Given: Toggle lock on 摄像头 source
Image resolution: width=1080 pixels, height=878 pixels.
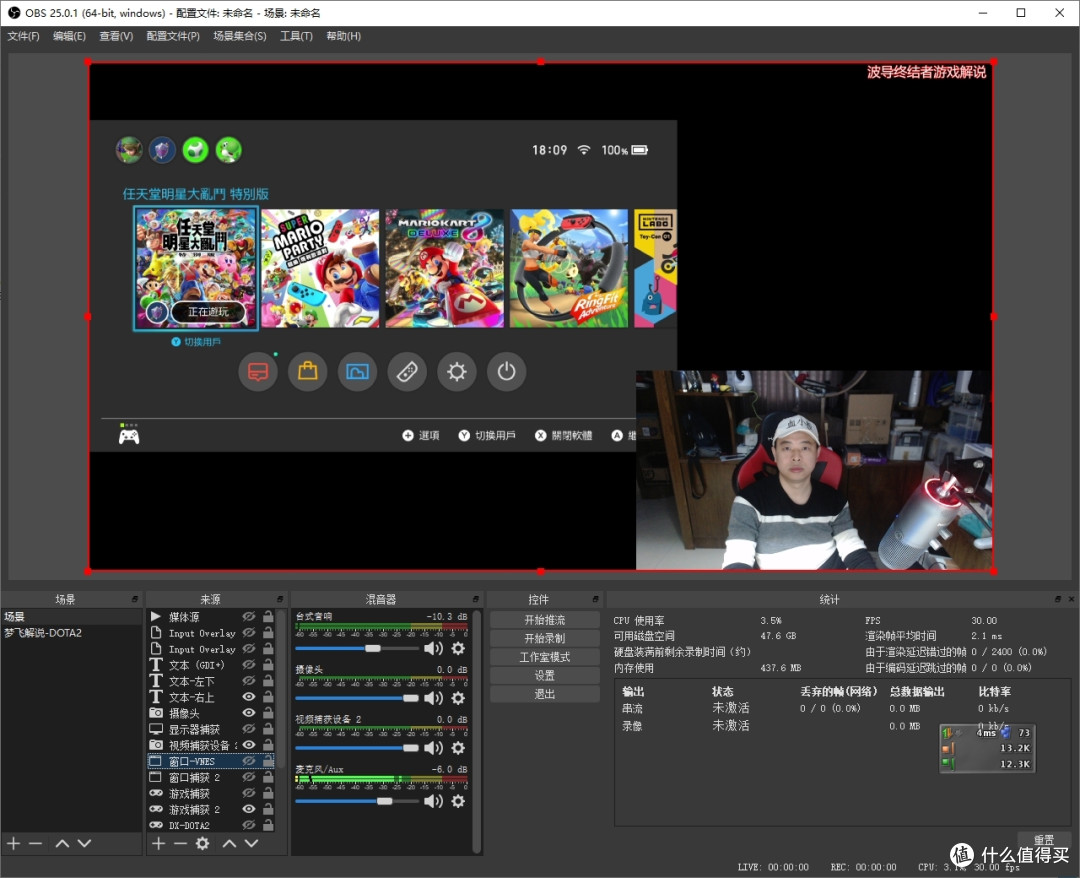Looking at the screenshot, I should coord(269,713).
